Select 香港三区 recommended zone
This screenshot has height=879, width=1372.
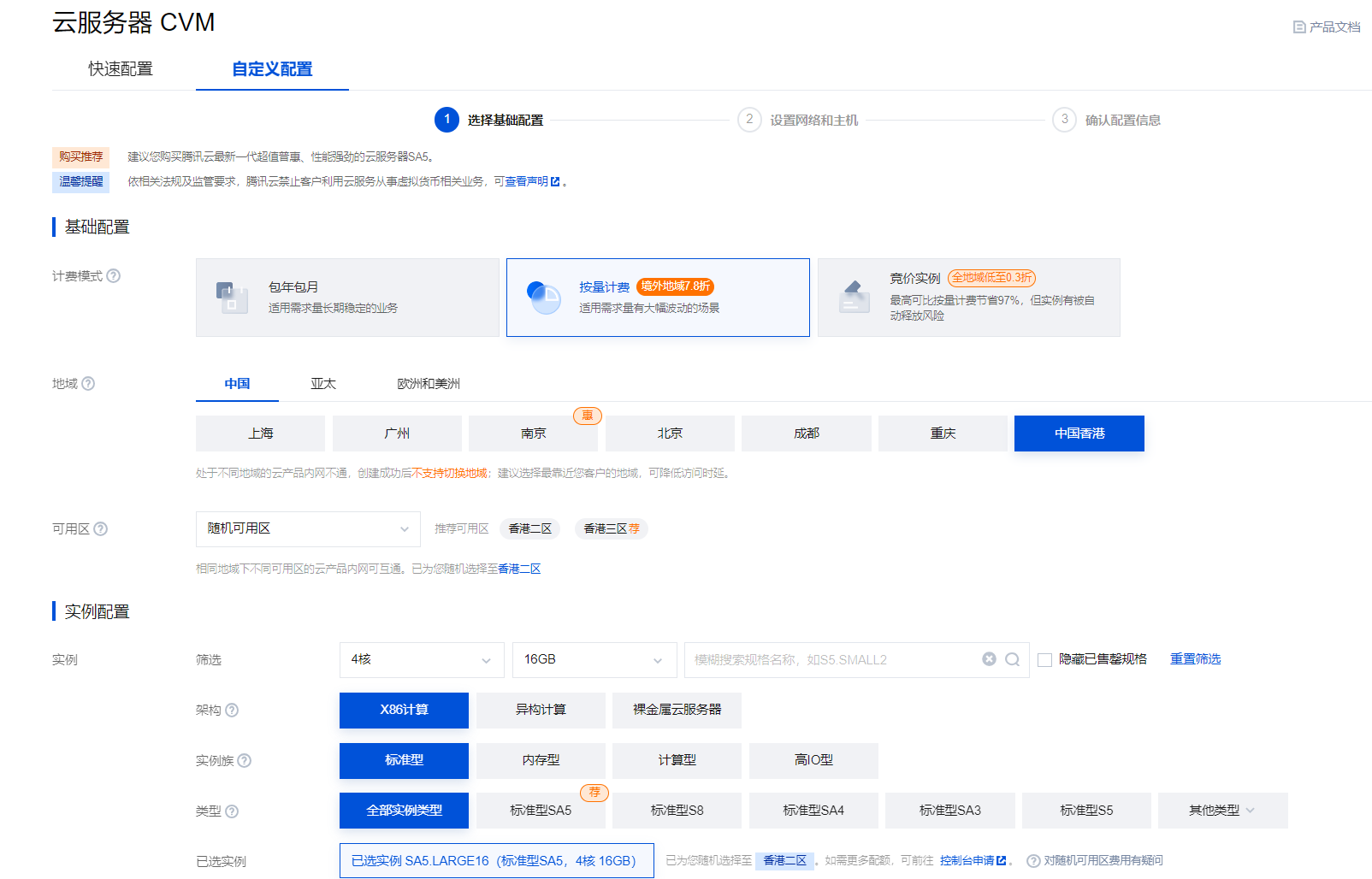[x=612, y=529]
